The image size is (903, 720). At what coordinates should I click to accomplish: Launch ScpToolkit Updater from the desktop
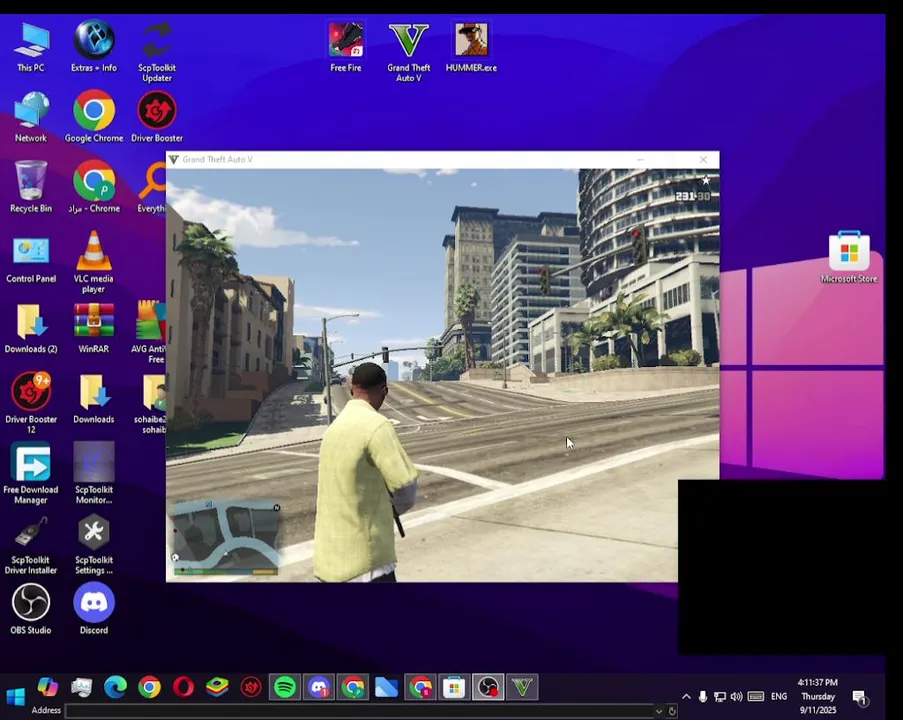[157, 52]
